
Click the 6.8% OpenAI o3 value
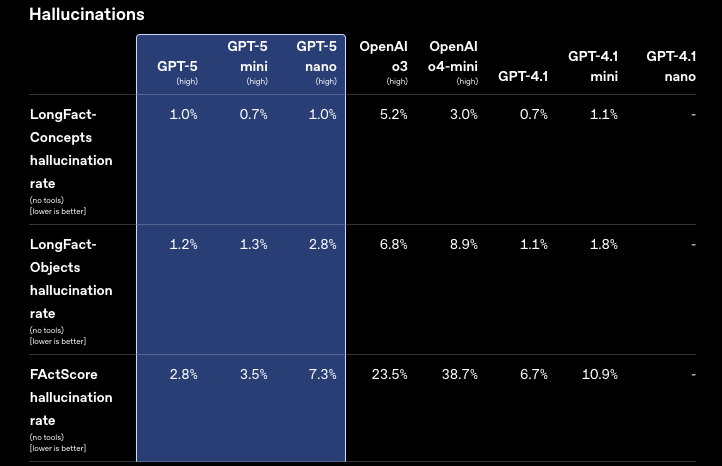point(393,244)
